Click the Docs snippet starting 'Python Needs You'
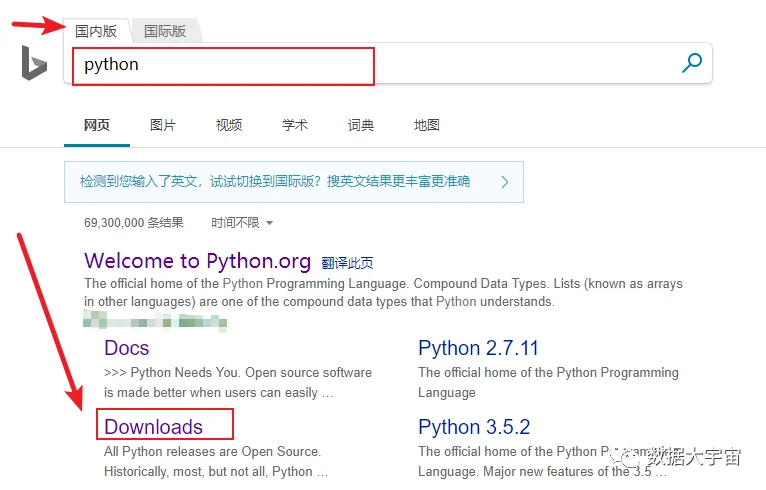The image size is (766, 490). pyautogui.click(x=238, y=383)
